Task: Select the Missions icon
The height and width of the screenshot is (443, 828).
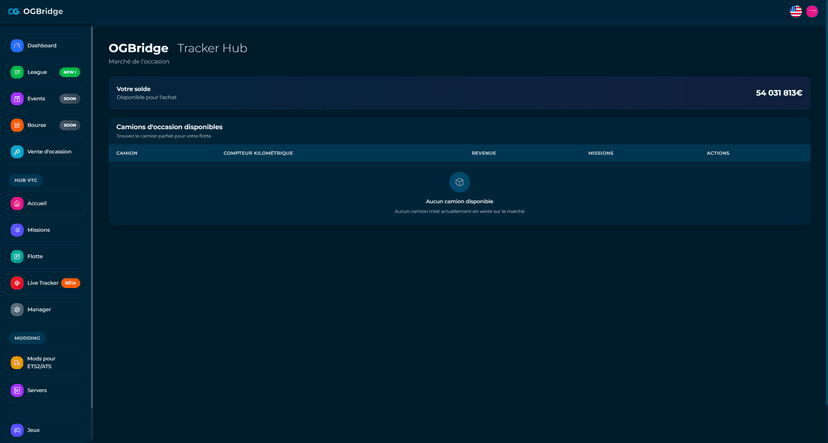Action: coord(17,230)
